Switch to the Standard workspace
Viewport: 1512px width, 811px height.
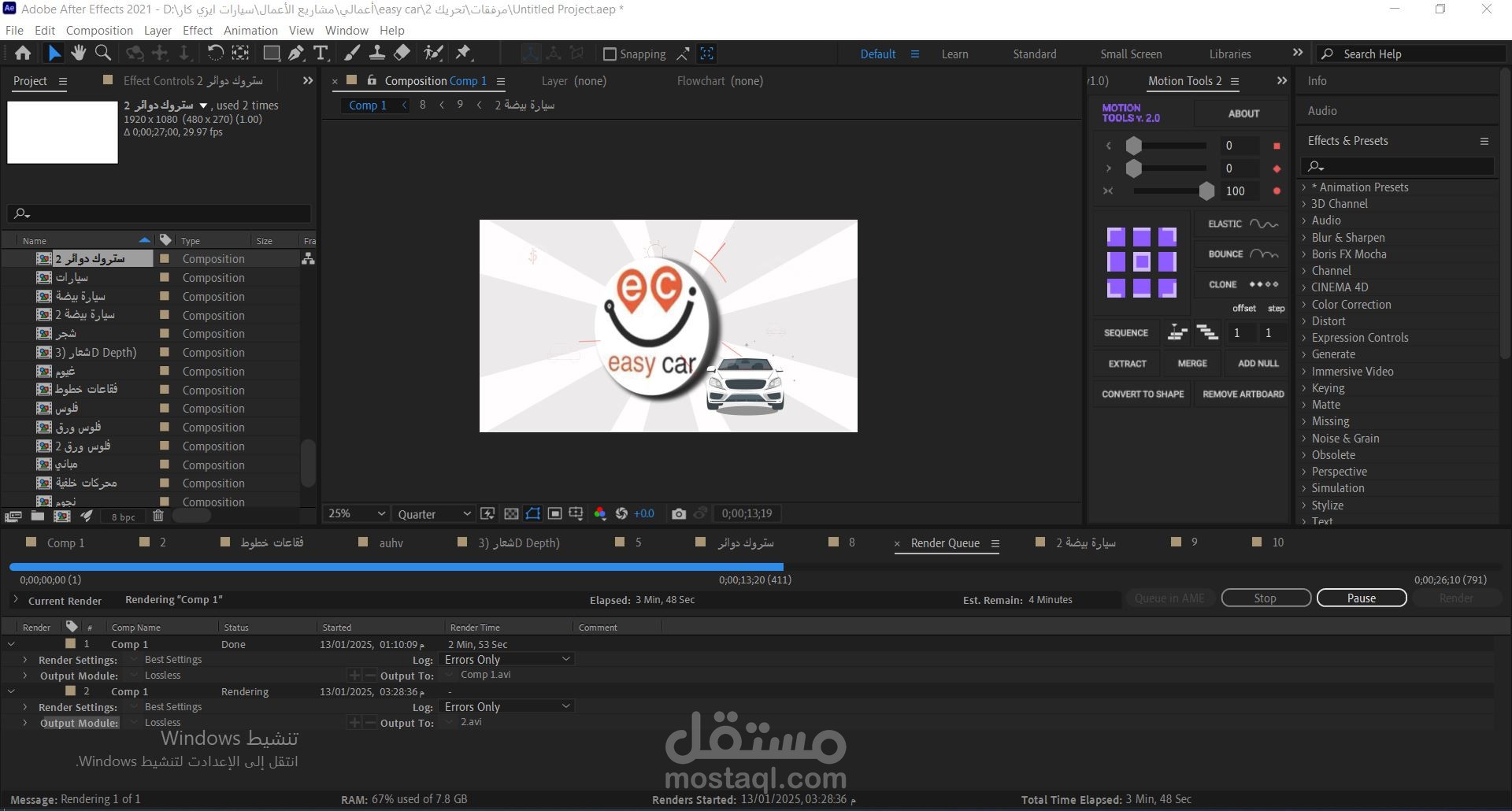coord(1035,54)
